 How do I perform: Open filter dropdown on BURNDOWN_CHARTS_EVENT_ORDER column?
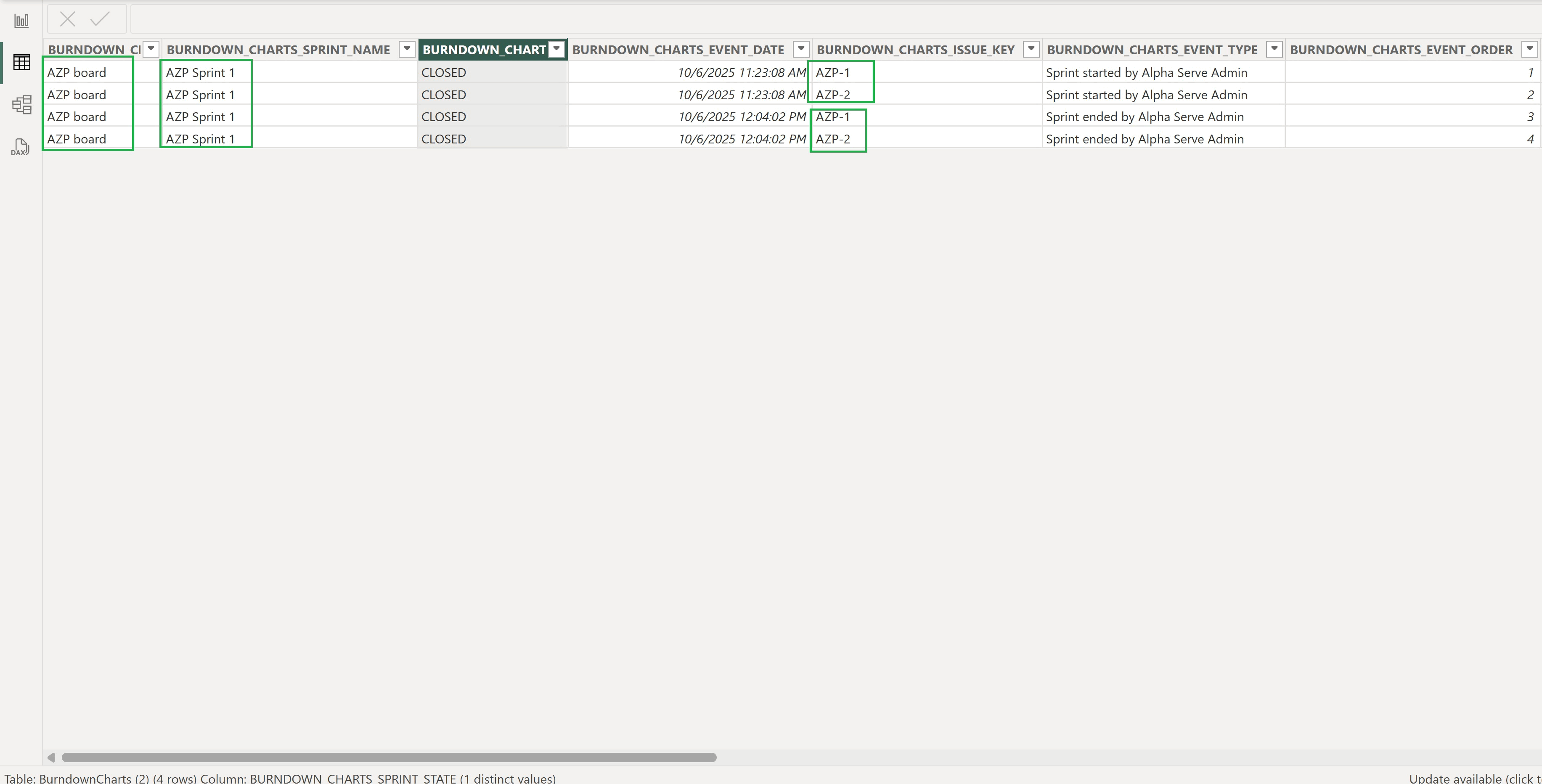1530,49
